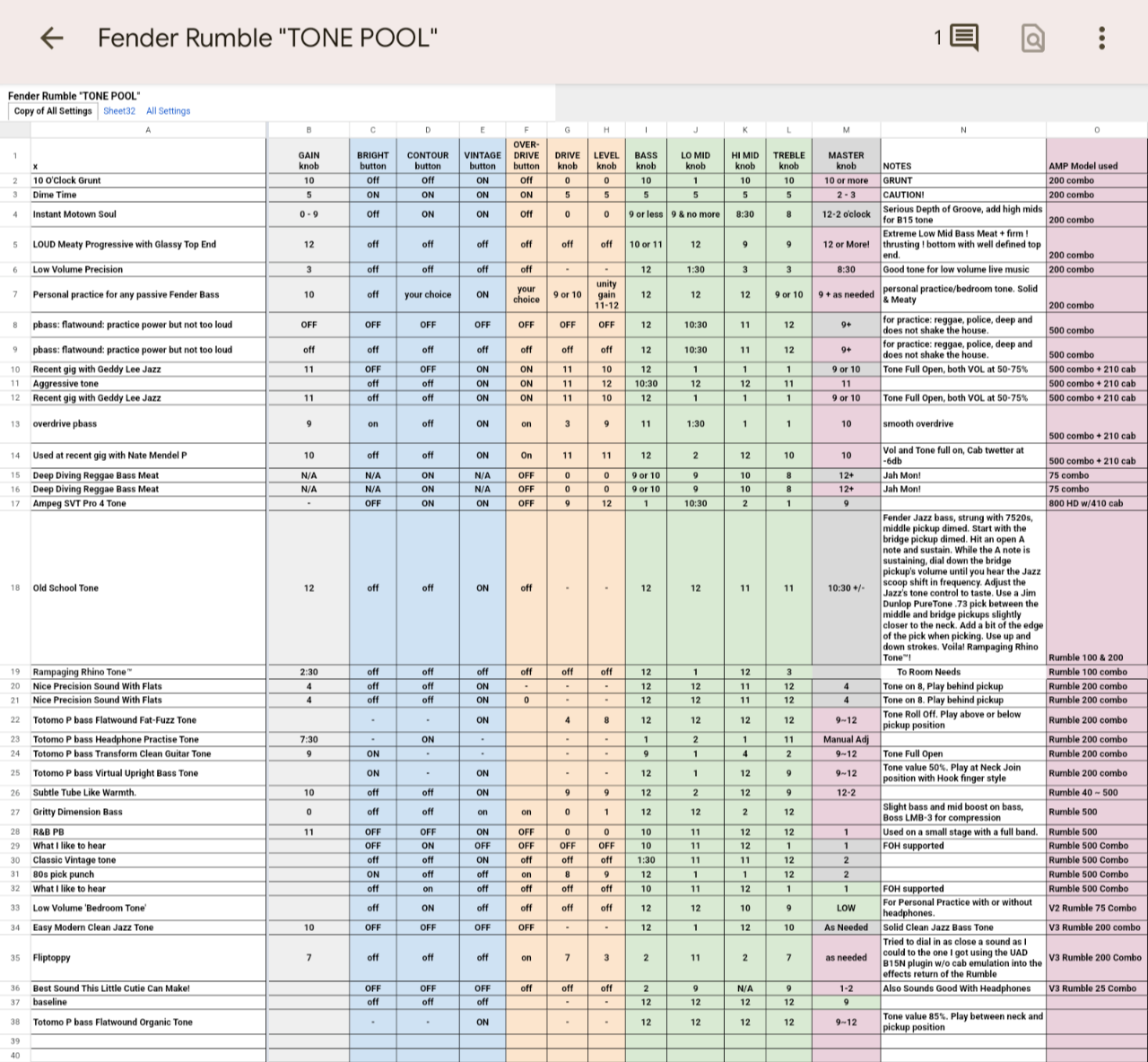Click the 12 or More! master cell
The height and width of the screenshot is (1062, 1148).
pyautogui.click(x=846, y=244)
